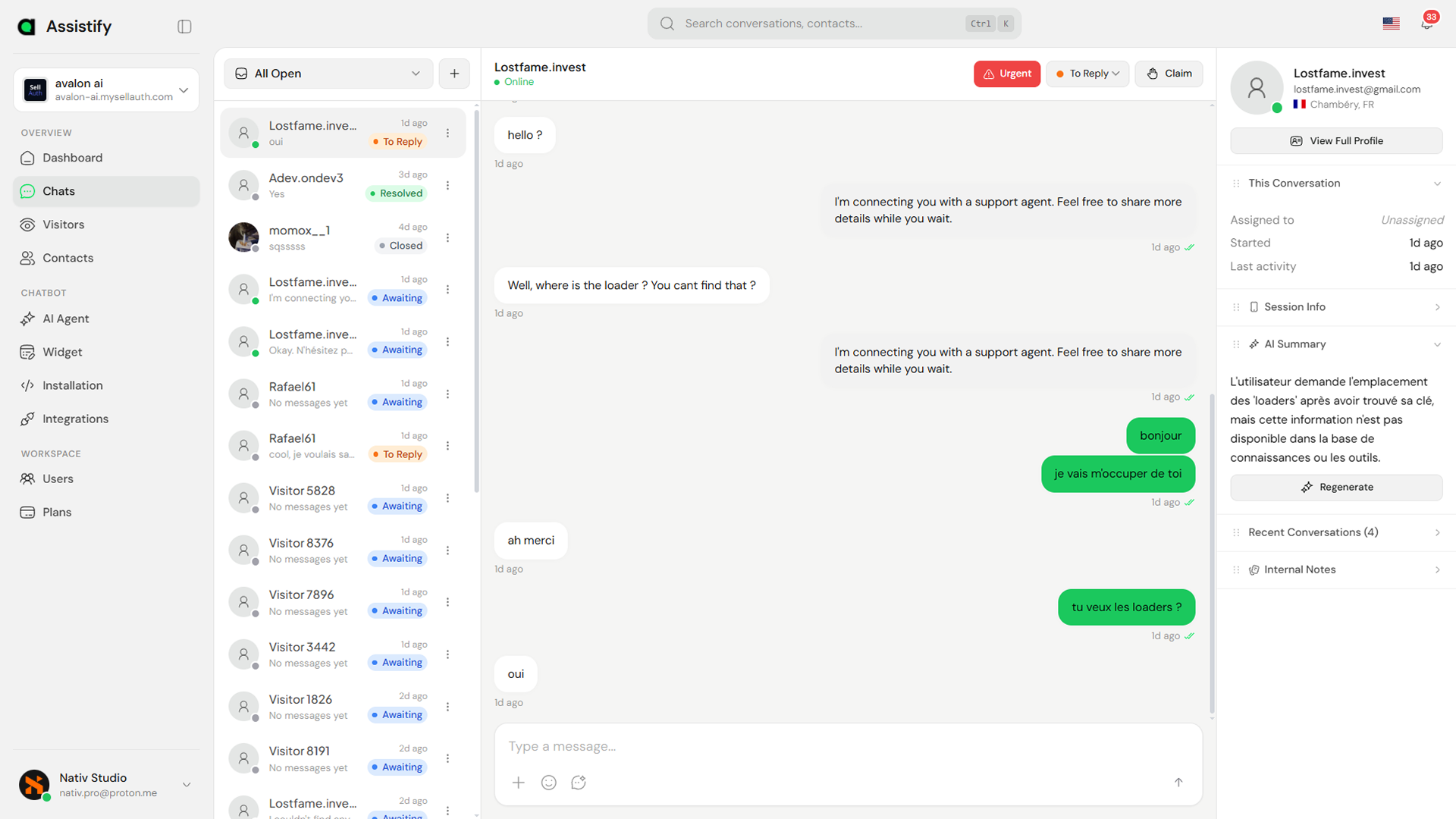Open the To Reply status dropdown
The image size is (1456, 819).
(1087, 74)
